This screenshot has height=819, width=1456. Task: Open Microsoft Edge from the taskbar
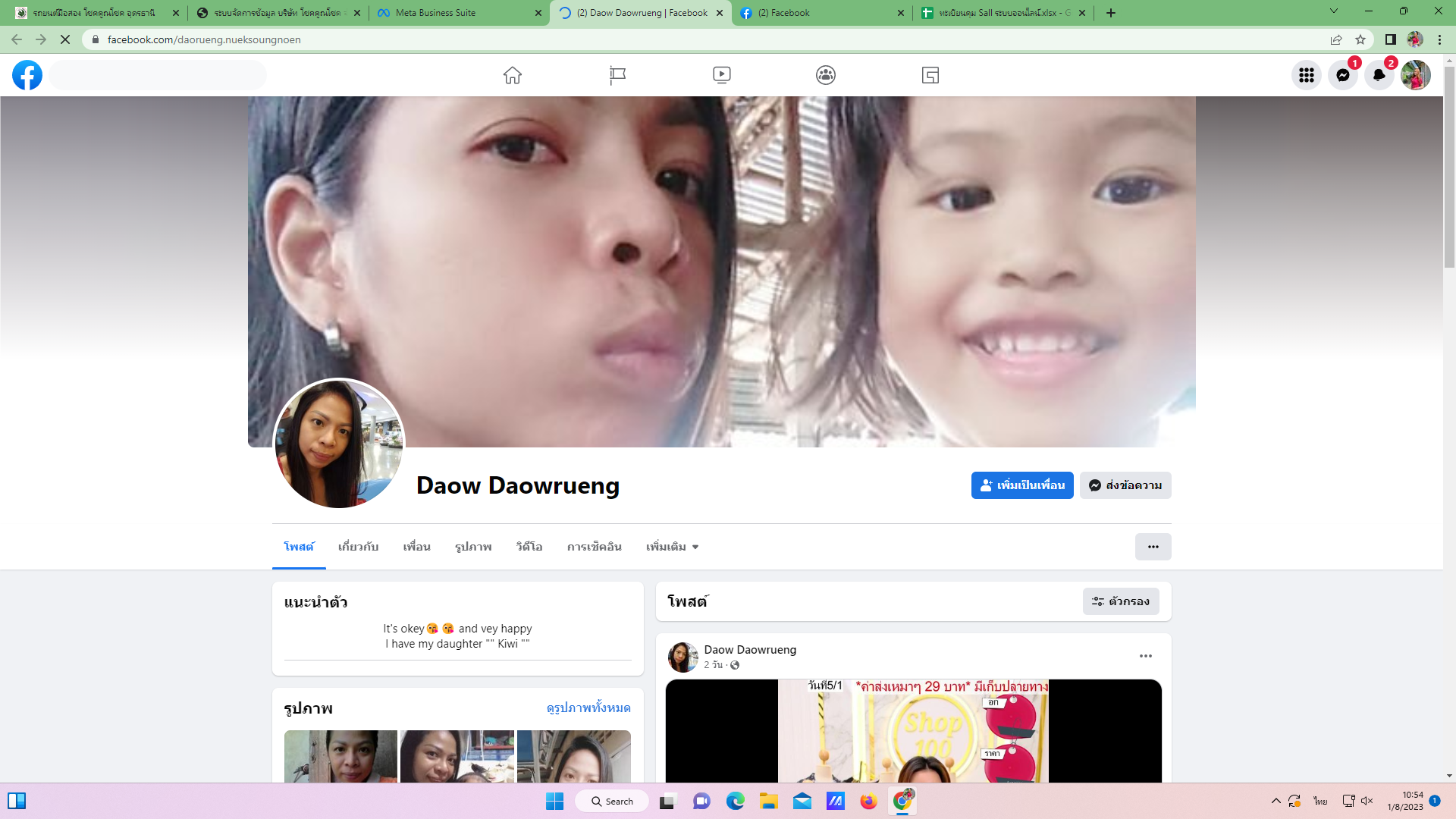[735, 801]
